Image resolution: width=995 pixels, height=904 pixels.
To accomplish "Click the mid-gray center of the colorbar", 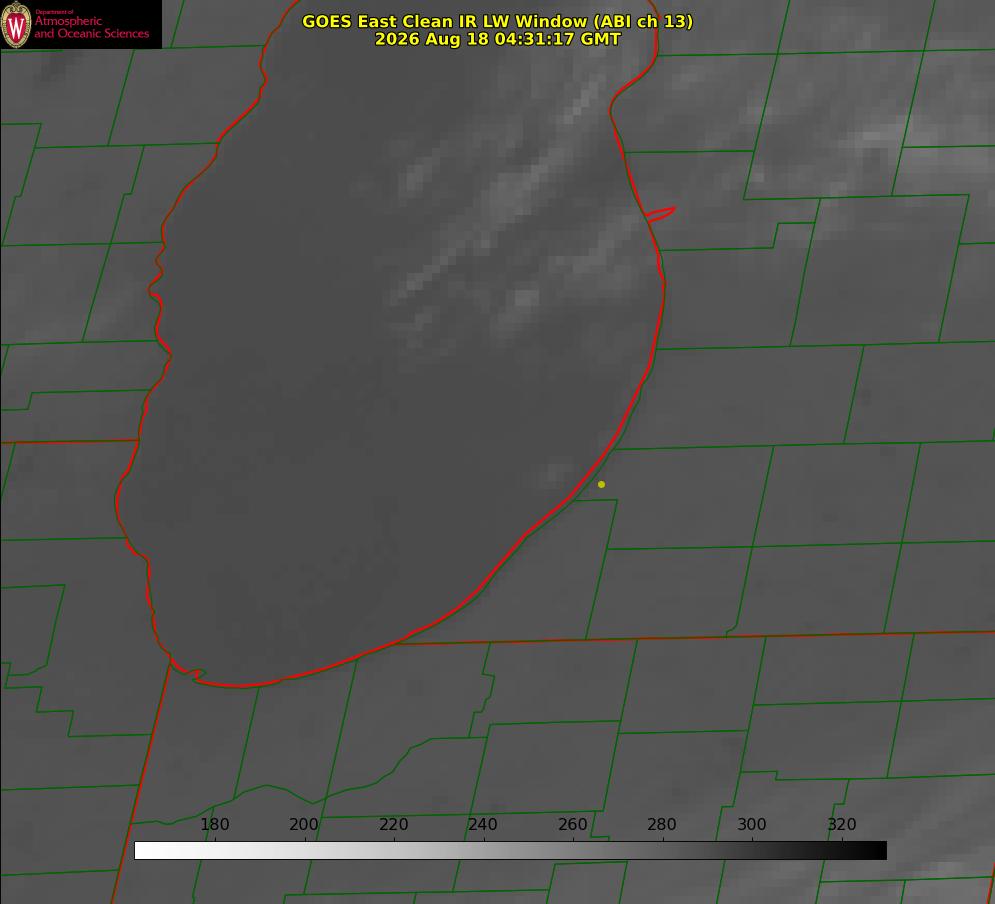I will coord(510,851).
